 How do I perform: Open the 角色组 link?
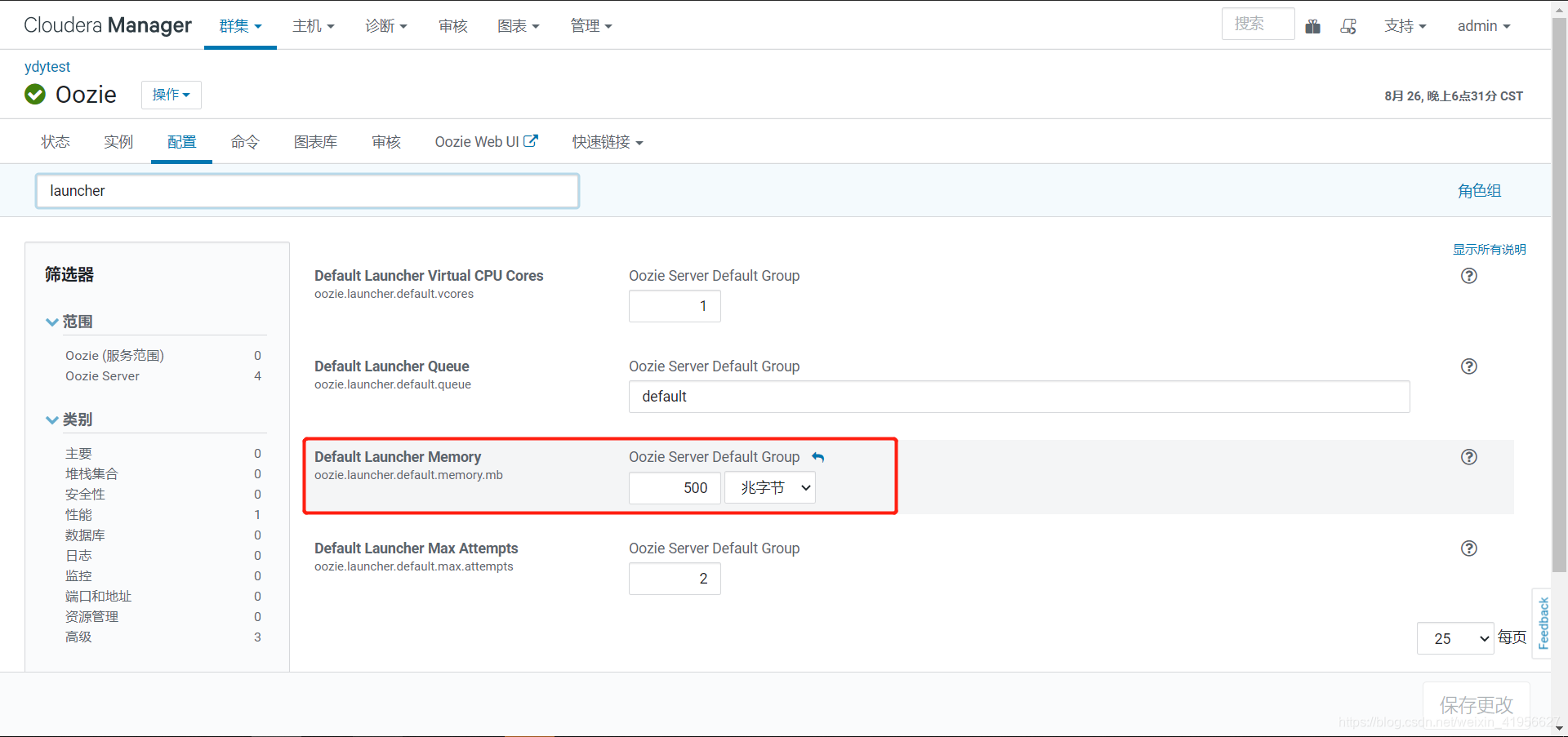(x=1480, y=191)
